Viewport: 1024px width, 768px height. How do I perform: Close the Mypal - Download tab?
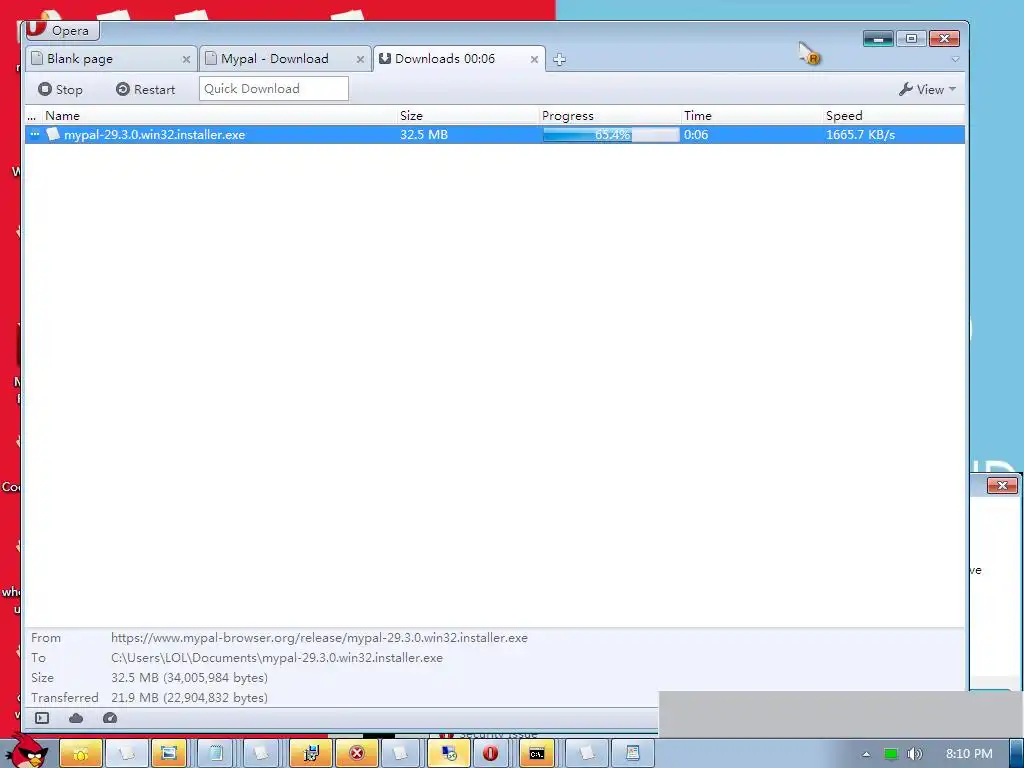(x=360, y=59)
